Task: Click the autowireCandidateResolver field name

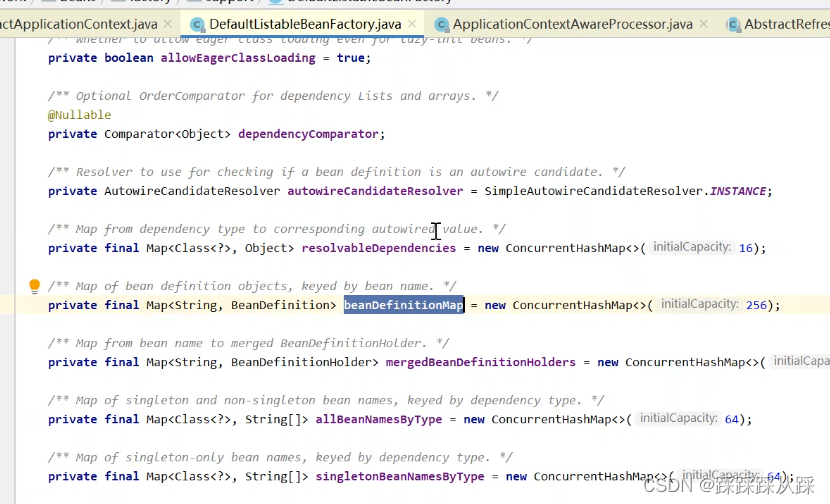Action: (x=375, y=191)
